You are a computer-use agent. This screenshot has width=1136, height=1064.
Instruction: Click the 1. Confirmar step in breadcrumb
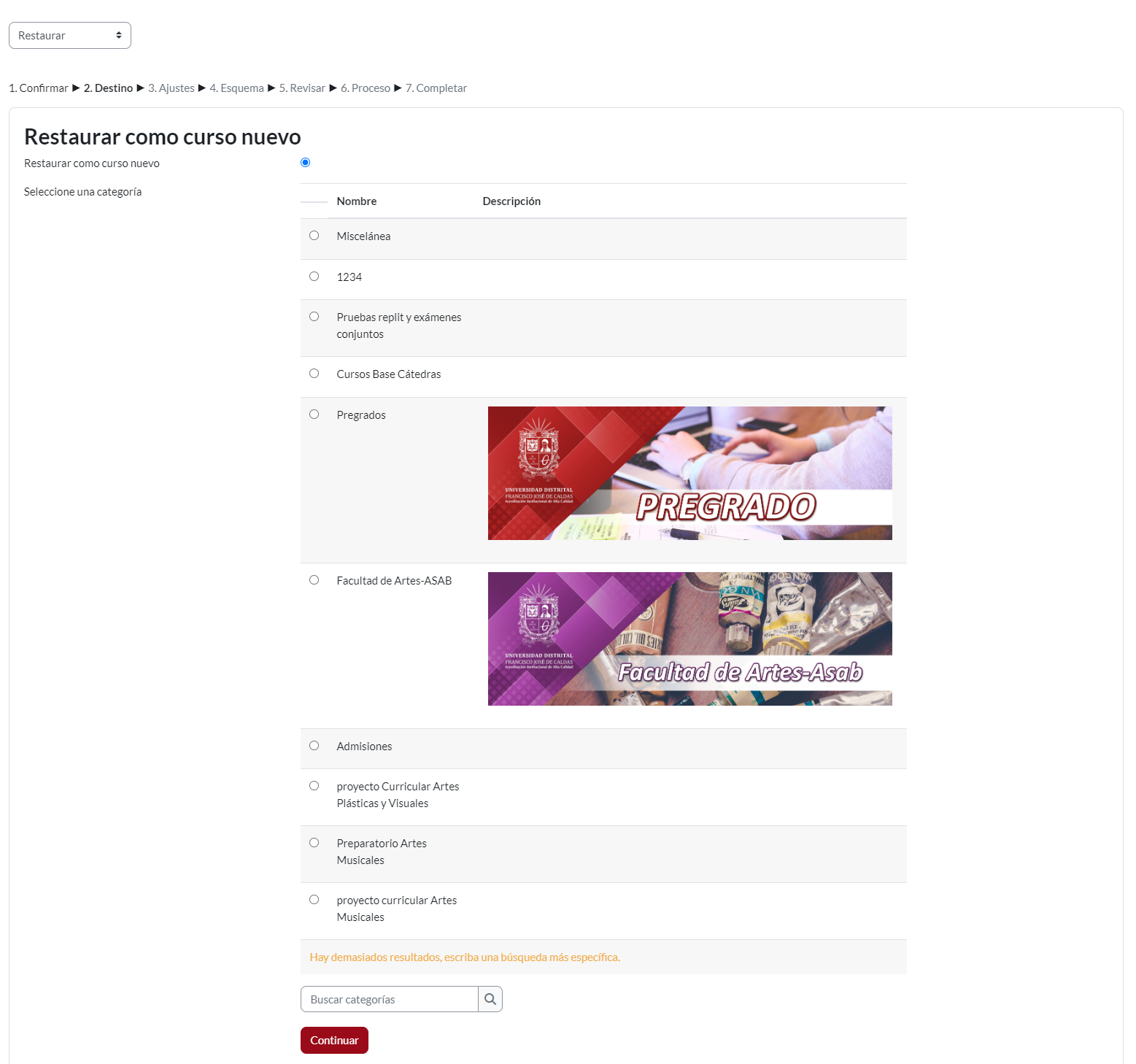click(39, 88)
